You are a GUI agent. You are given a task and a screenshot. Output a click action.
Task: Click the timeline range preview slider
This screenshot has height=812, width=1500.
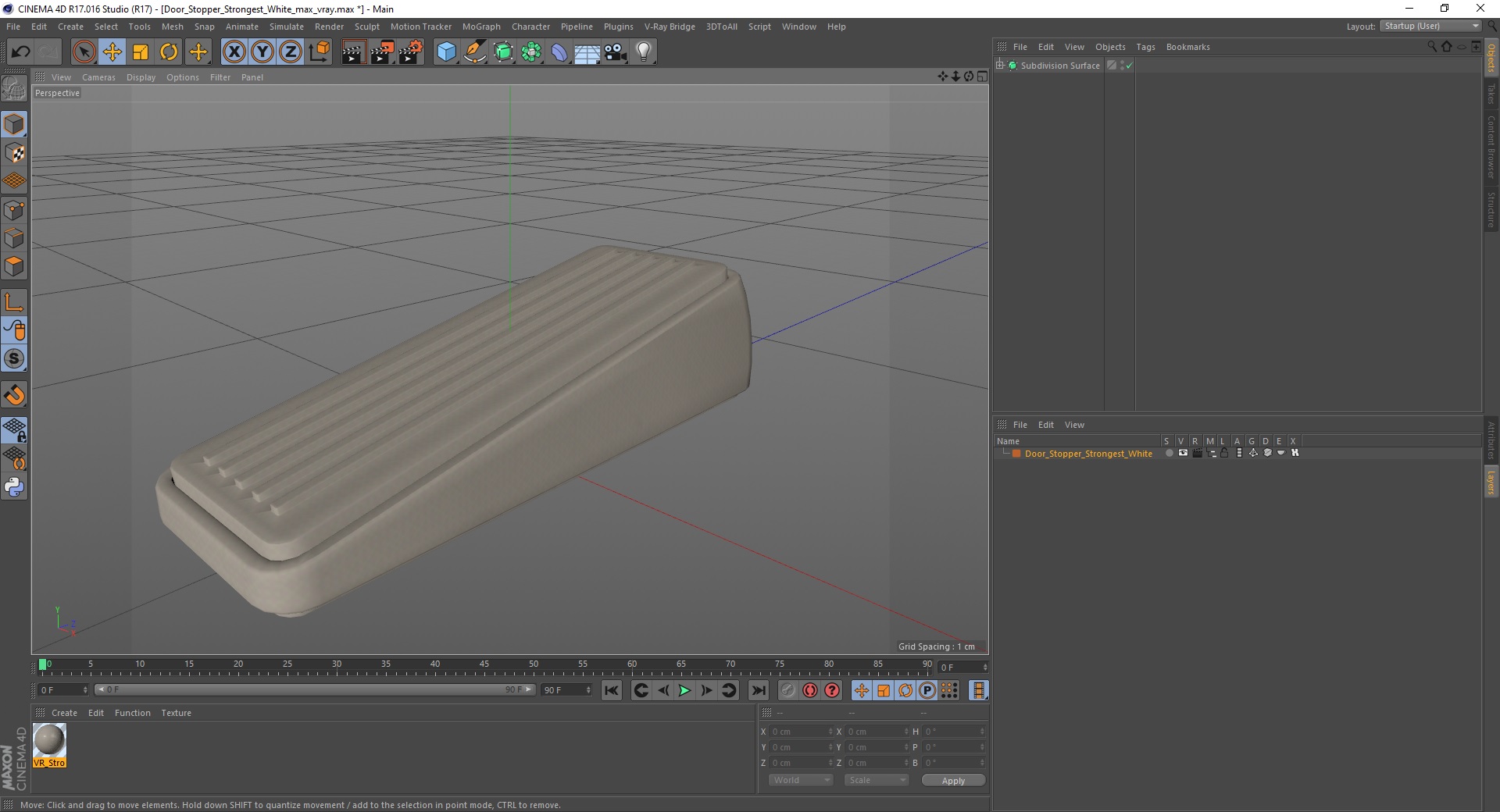click(x=315, y=689)
